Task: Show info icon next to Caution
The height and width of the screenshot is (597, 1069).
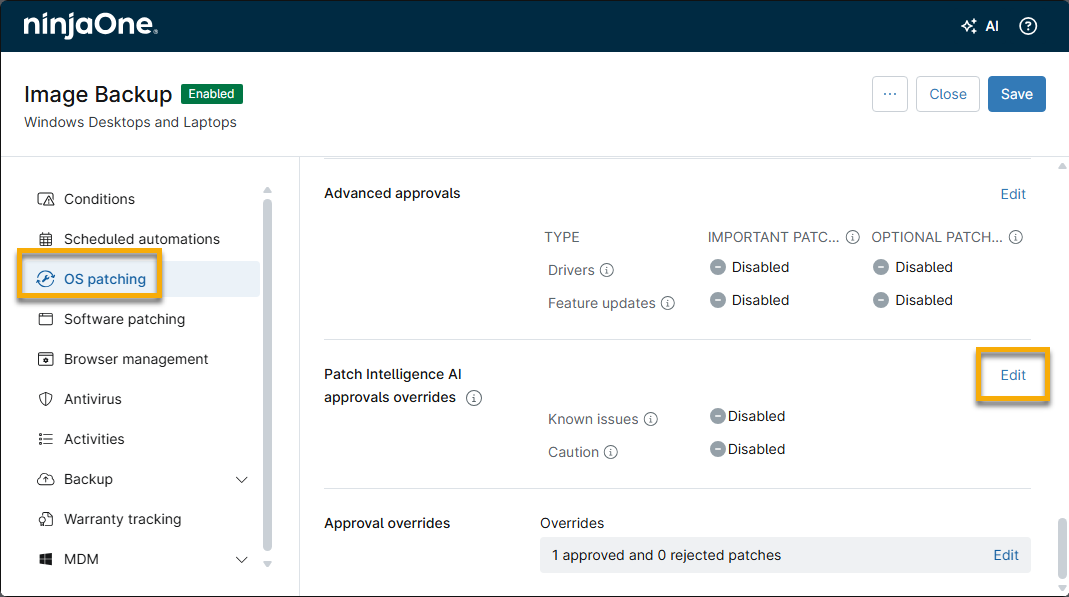Action: pos(611,452)
